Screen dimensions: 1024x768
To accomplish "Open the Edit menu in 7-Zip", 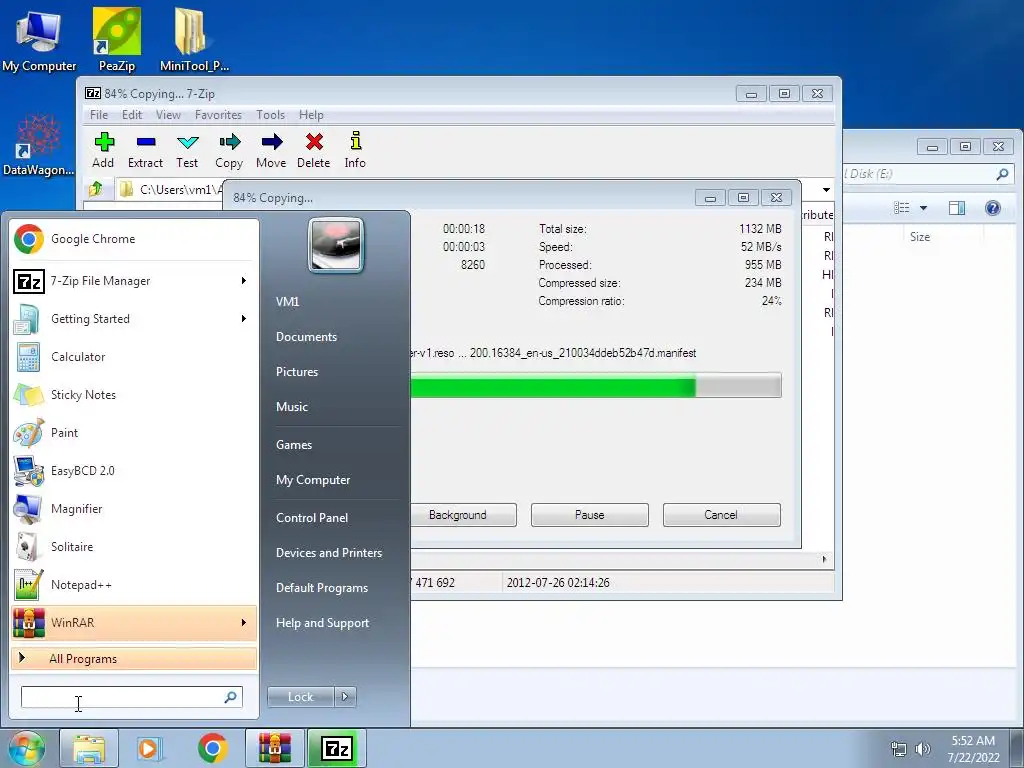I will point(132,115).
